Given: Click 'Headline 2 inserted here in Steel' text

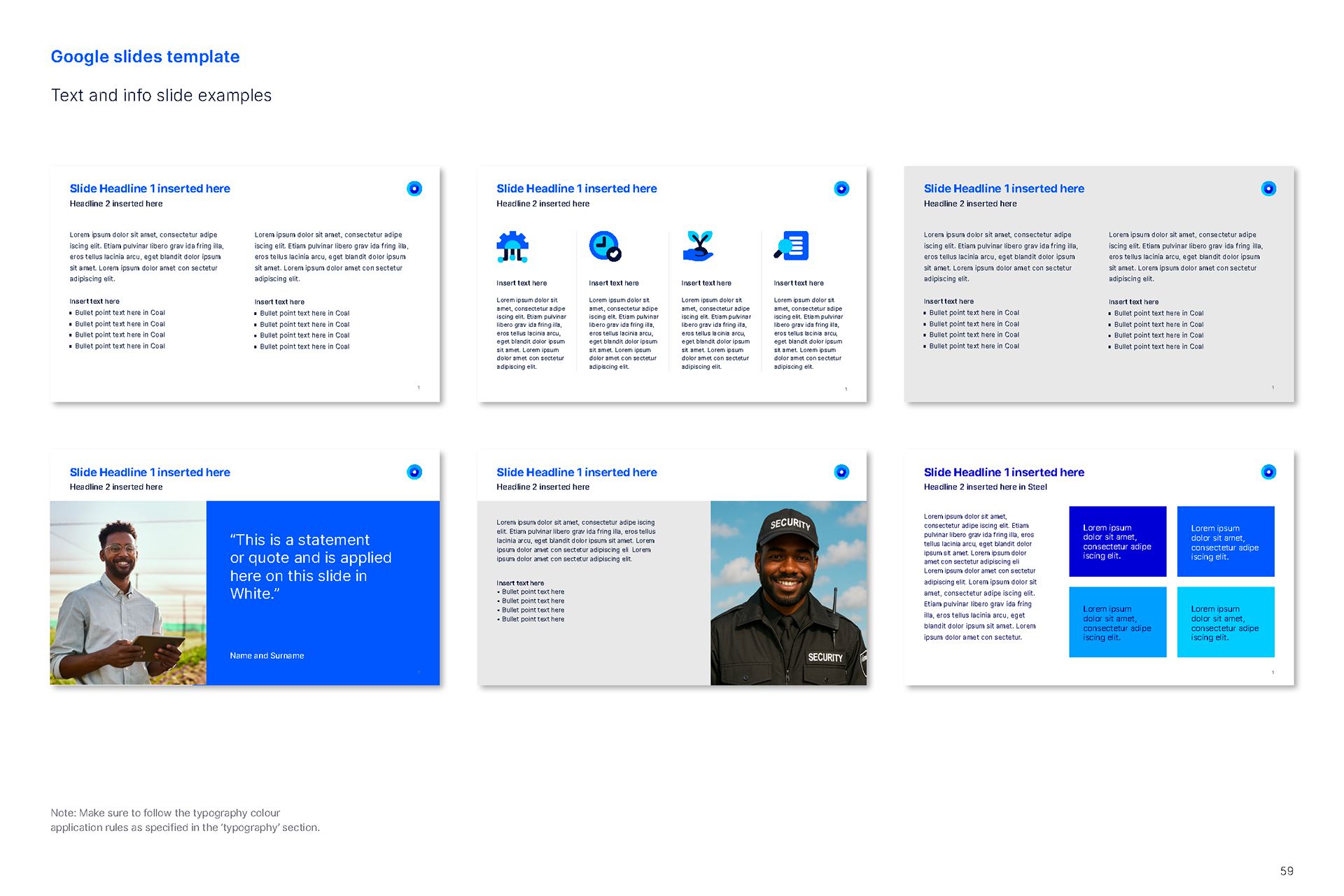Looking at the screenshot, I should [985, 487].
